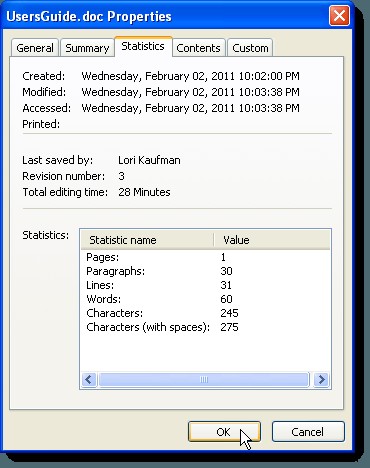This screenshot has width=370, height=468.
Task: Close the UsersGuide.doc Properties dialog
Action: 339,15
